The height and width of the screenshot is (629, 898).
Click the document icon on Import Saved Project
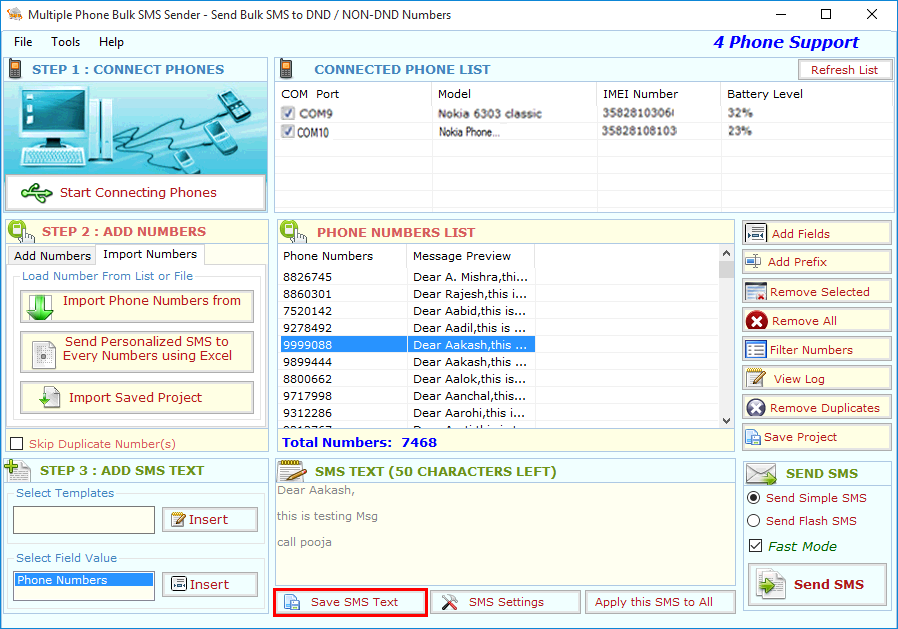(50, 397)
